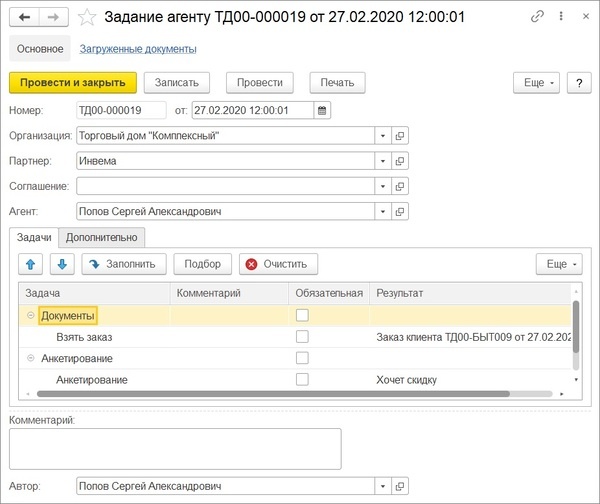Click the Результат column header
600x504 pixels.
[x=470, y=294]
